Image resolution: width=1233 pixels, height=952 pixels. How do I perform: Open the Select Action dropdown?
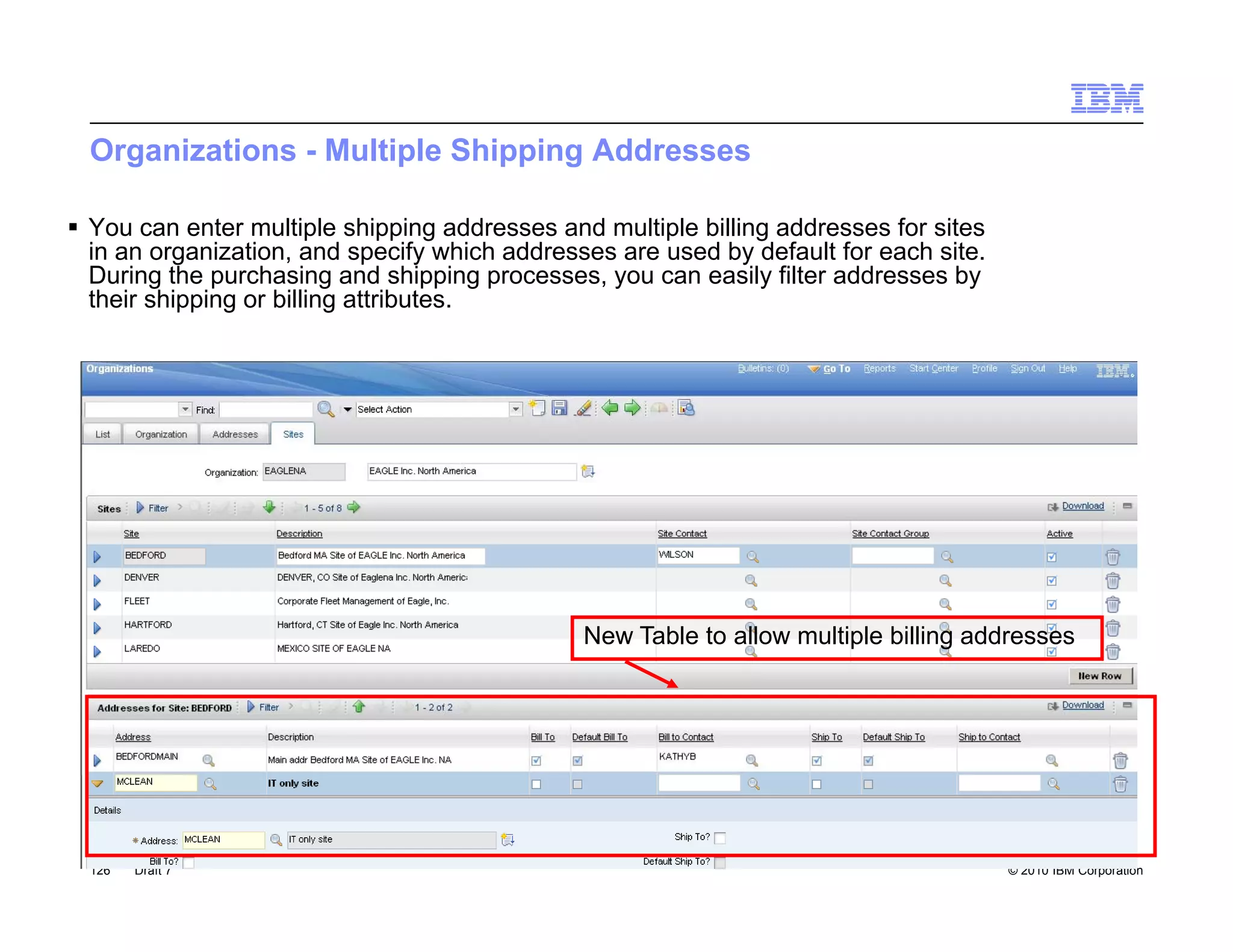515,409
